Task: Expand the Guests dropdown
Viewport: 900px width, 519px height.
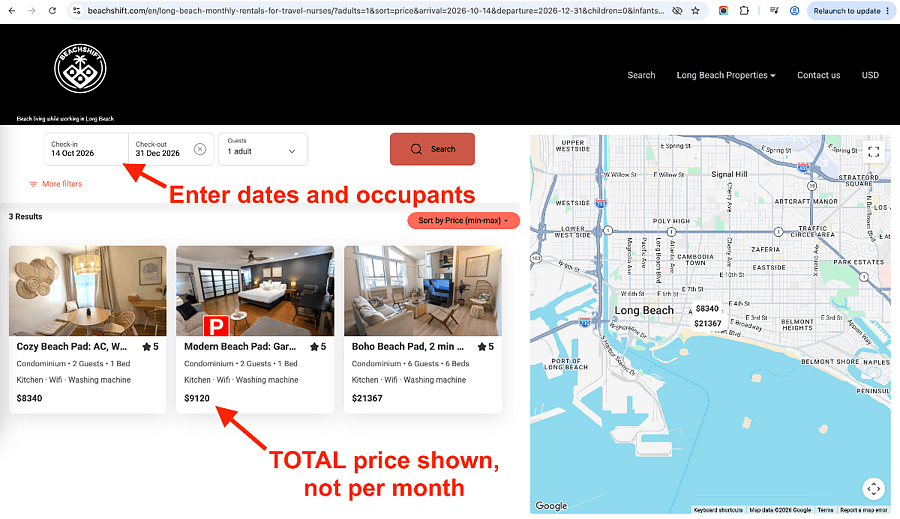Action: point(263,149)
